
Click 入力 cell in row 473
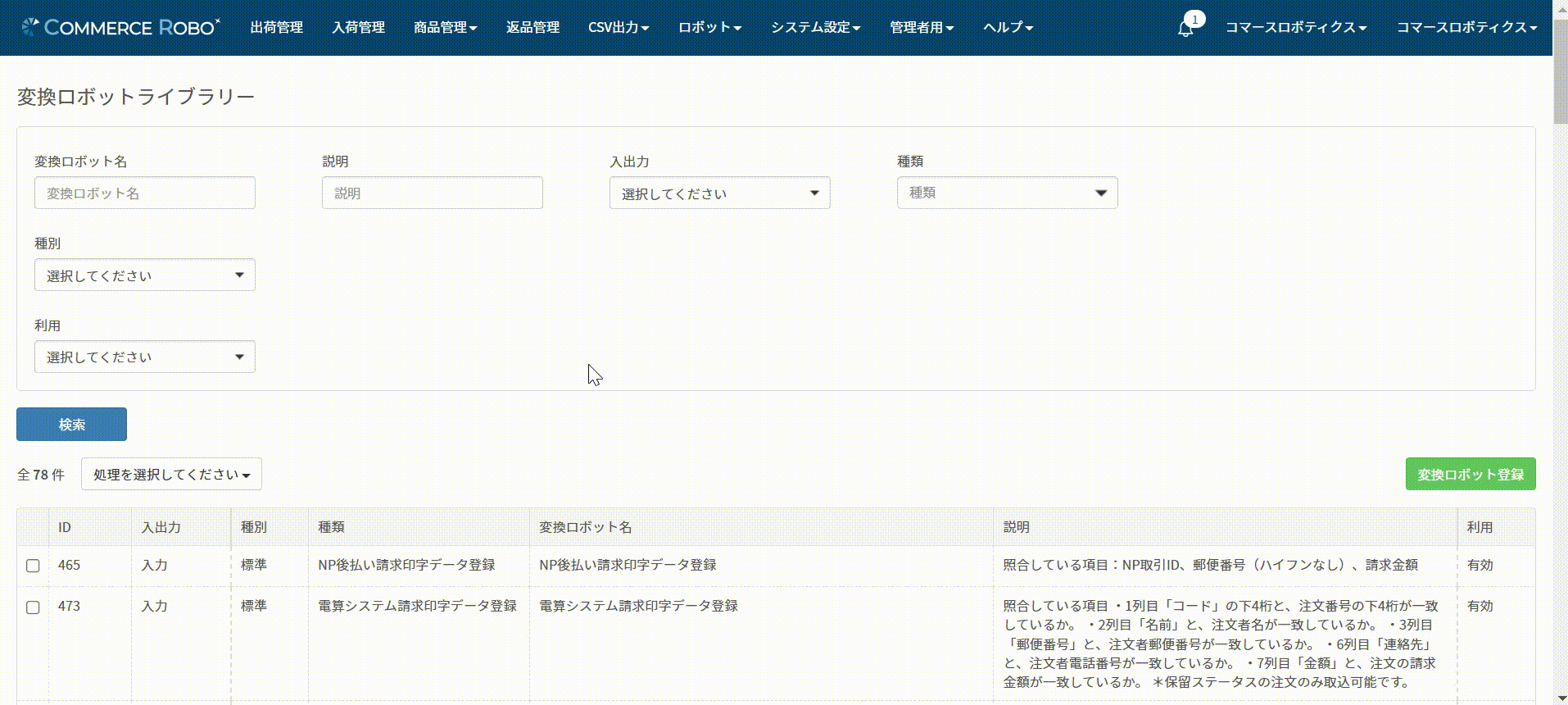154,606
